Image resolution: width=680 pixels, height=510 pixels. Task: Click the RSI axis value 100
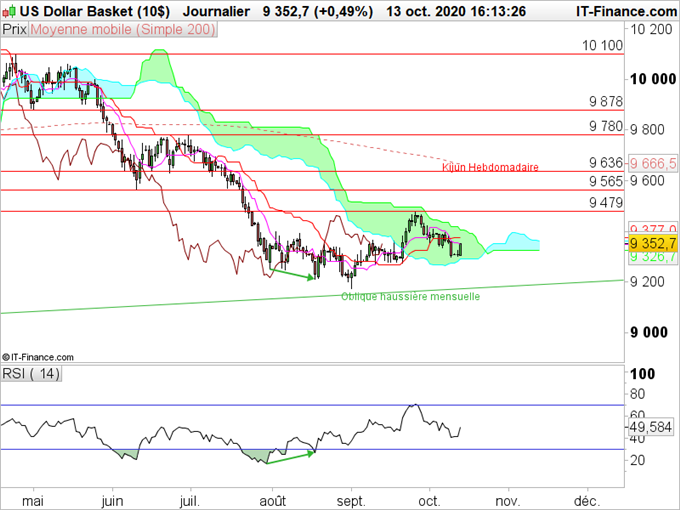click(642, 374)
